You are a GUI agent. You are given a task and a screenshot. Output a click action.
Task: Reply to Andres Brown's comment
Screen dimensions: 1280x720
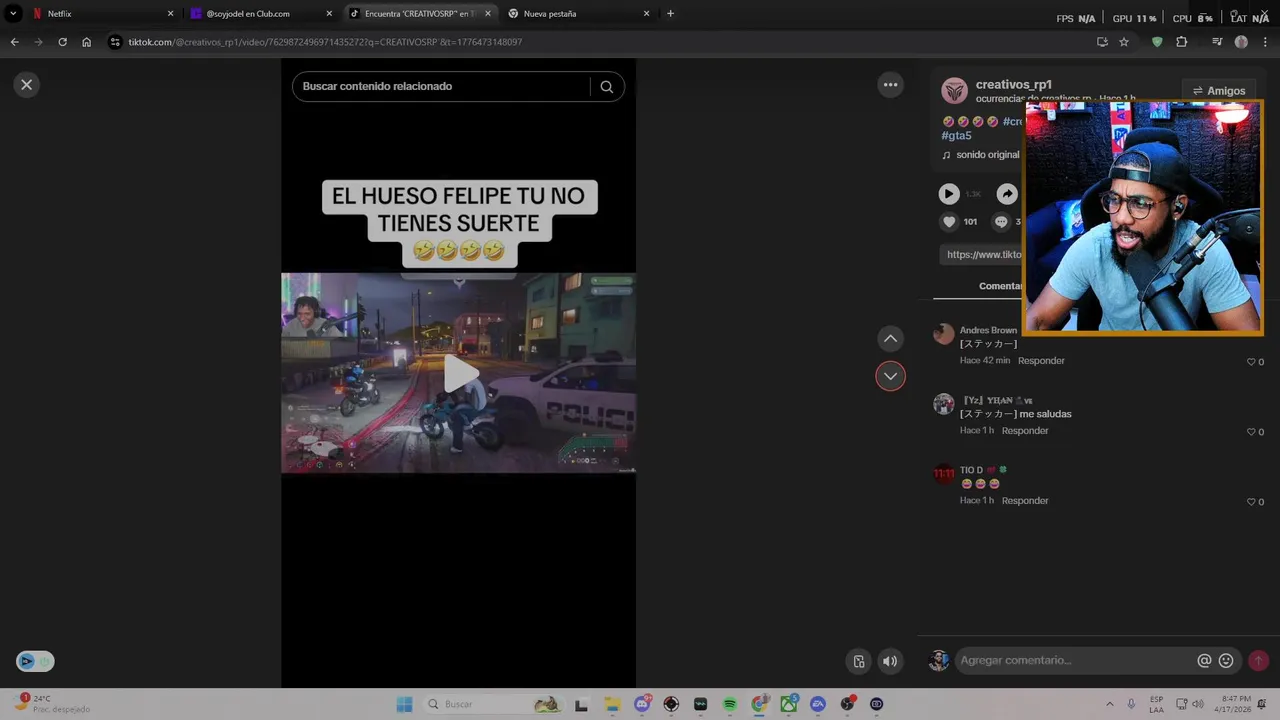click(1041, 361)
